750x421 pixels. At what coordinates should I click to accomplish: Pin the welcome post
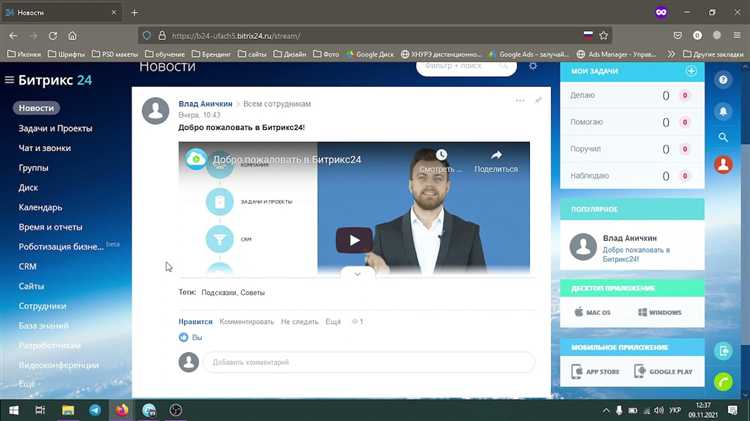(538, 100)
